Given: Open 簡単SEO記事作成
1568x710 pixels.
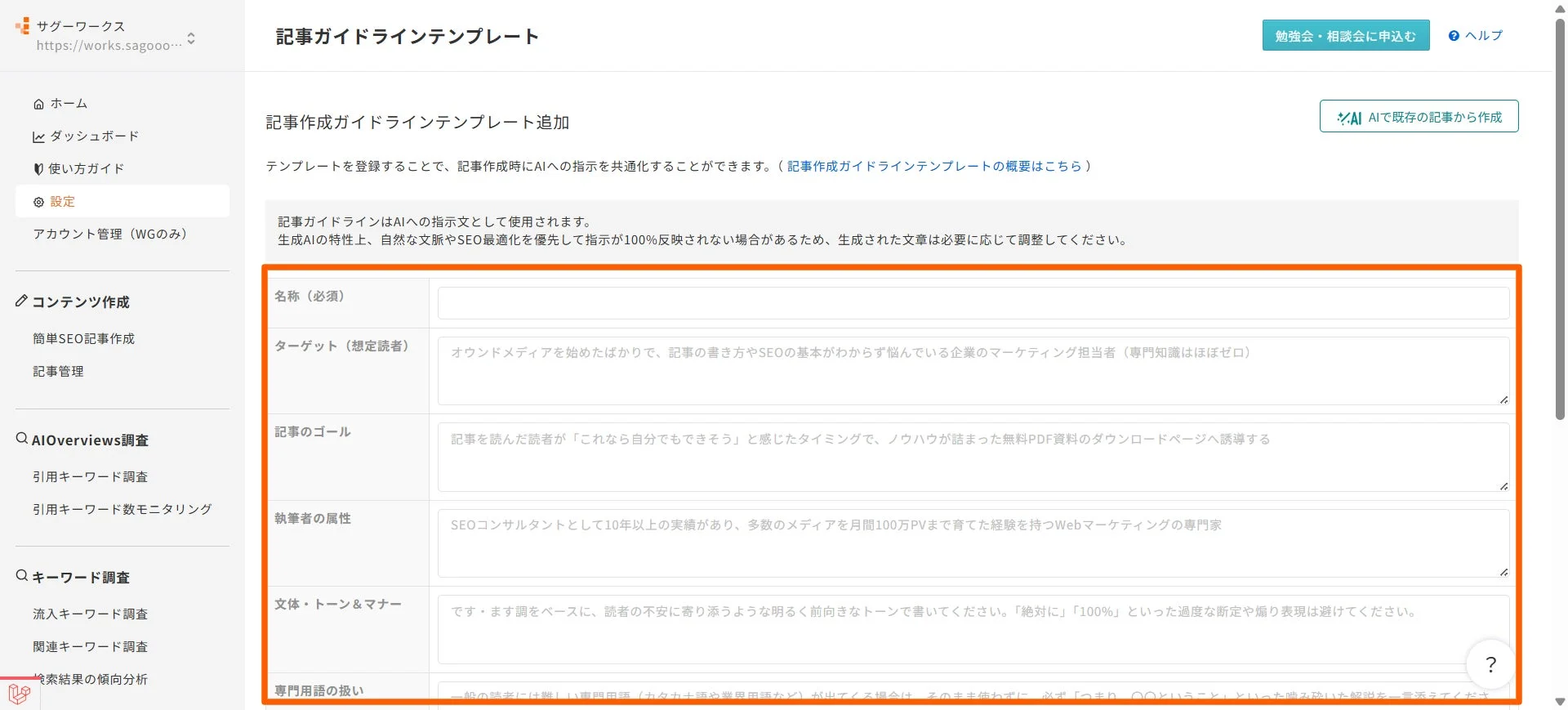Looking at the screenshot, I should tap(83, 338).
